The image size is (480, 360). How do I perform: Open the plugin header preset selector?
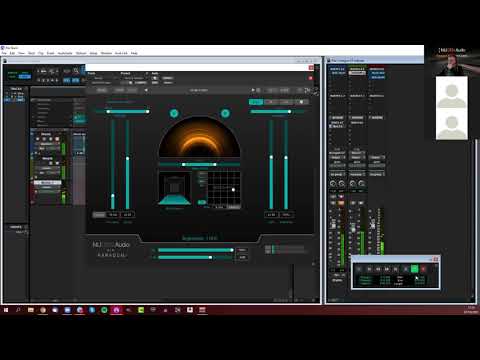pyautogui.click(x=134, y=78)
